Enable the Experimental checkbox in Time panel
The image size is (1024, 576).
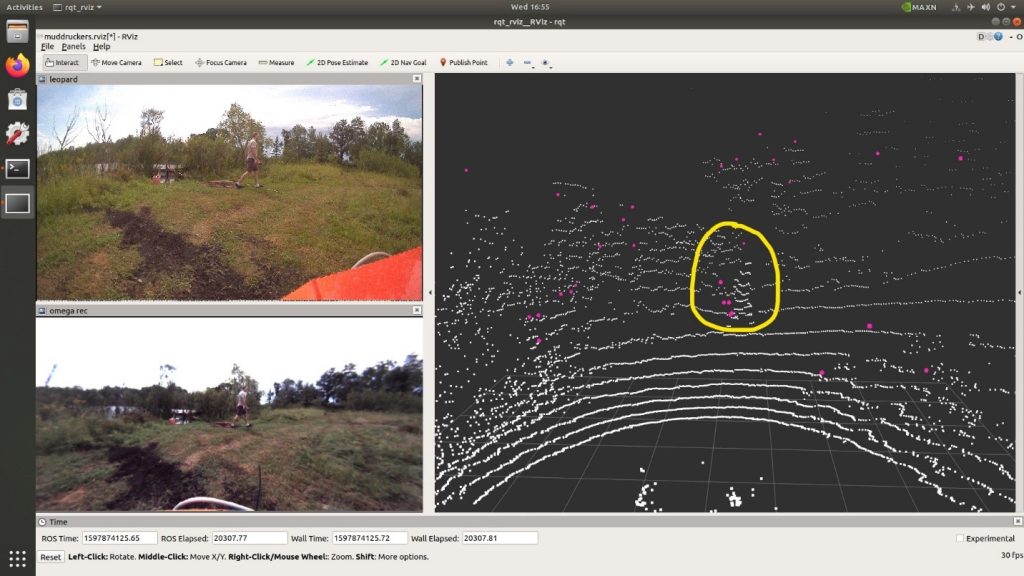point(962,537)
